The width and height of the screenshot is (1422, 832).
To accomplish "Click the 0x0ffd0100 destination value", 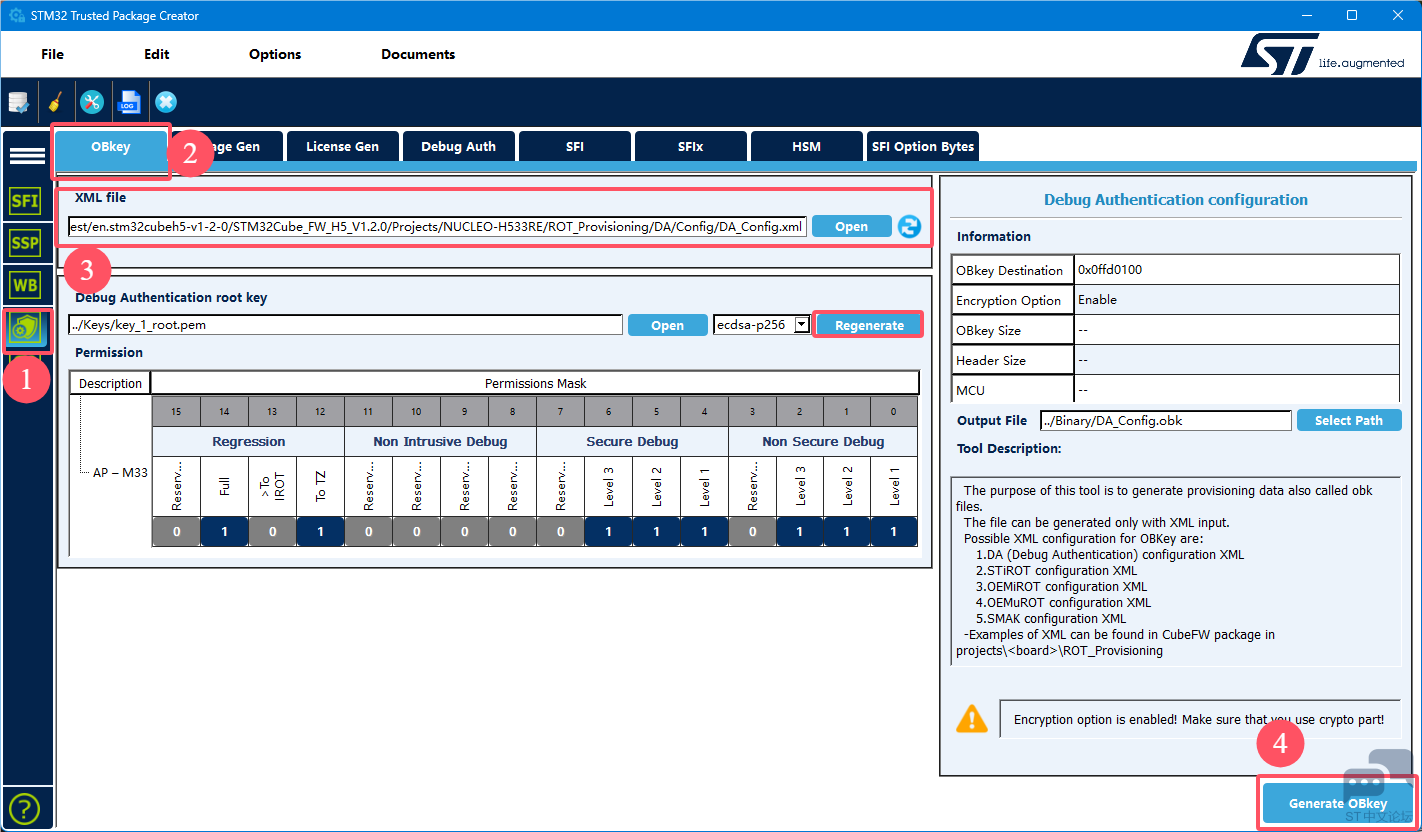I will (1236, 270).
